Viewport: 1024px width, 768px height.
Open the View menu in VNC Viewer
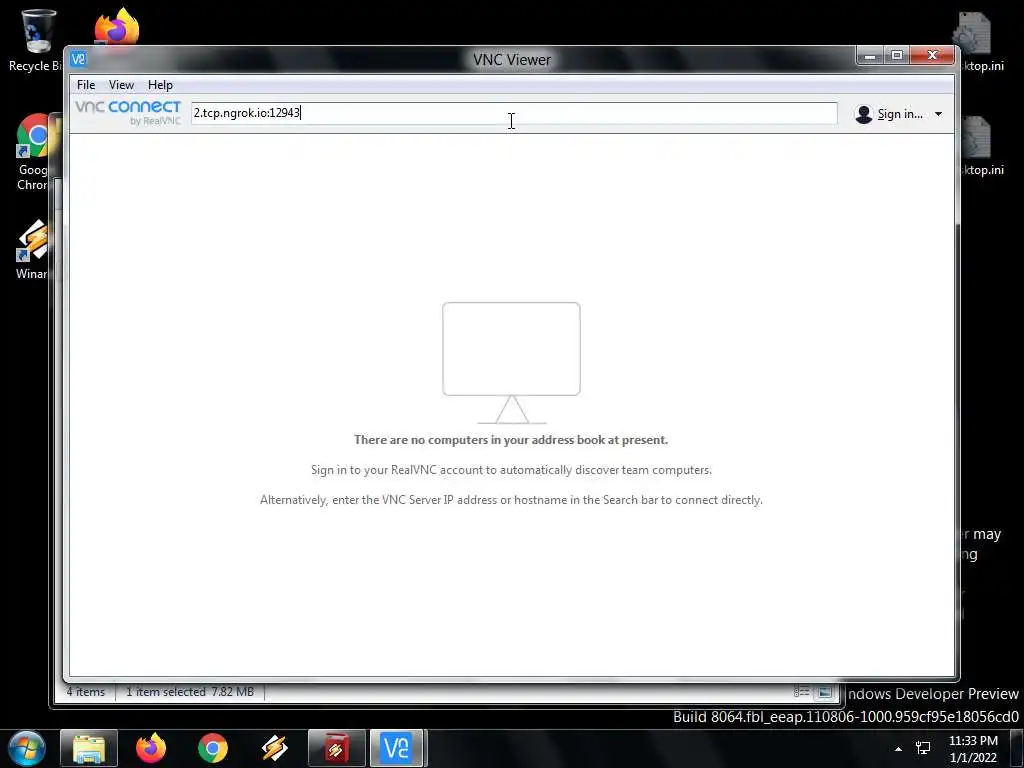tap(121, 85)
